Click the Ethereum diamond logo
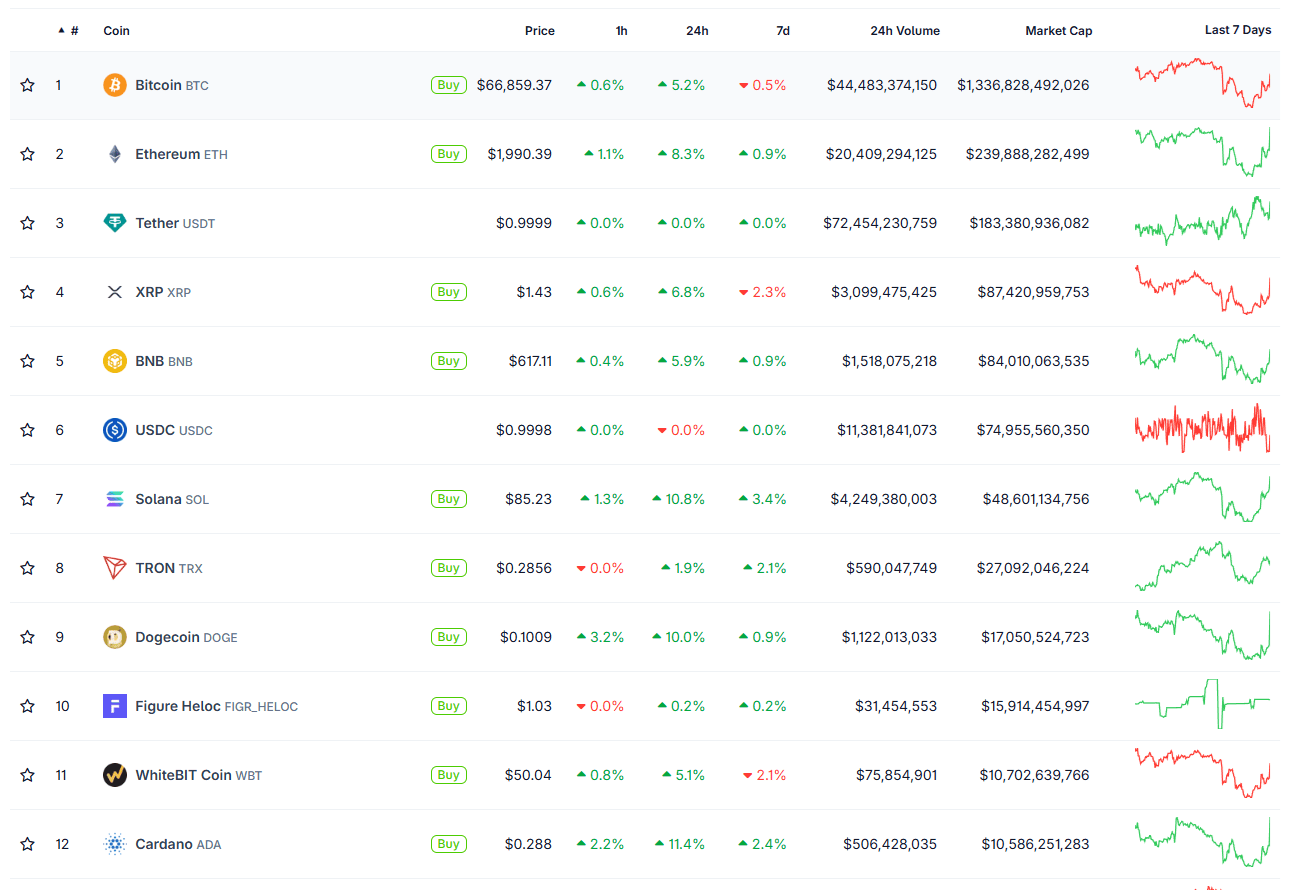The image size is (1301, 890). (113, 154)
